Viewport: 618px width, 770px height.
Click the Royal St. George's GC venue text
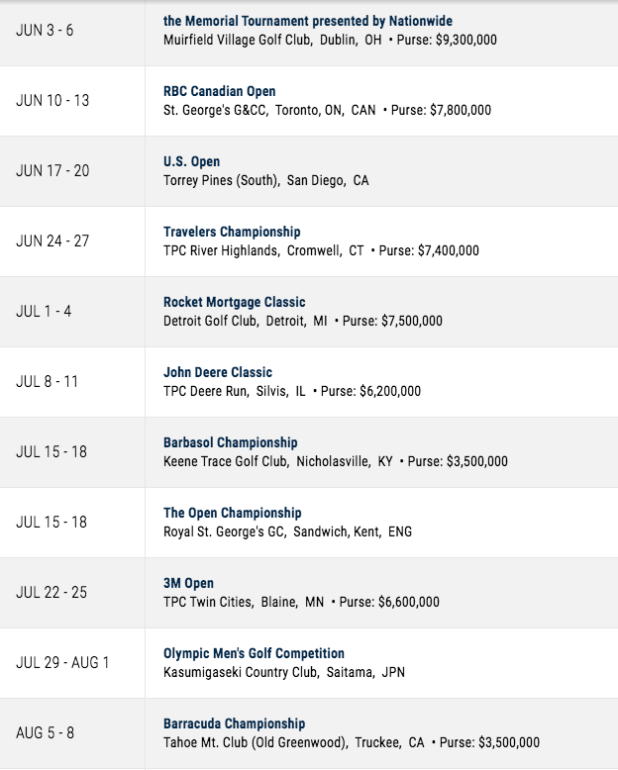(225, 532)
